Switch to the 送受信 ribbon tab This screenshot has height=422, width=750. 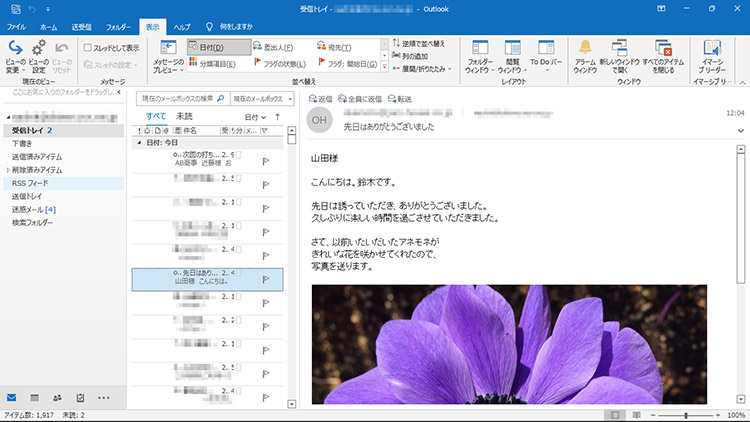(83, 25)
